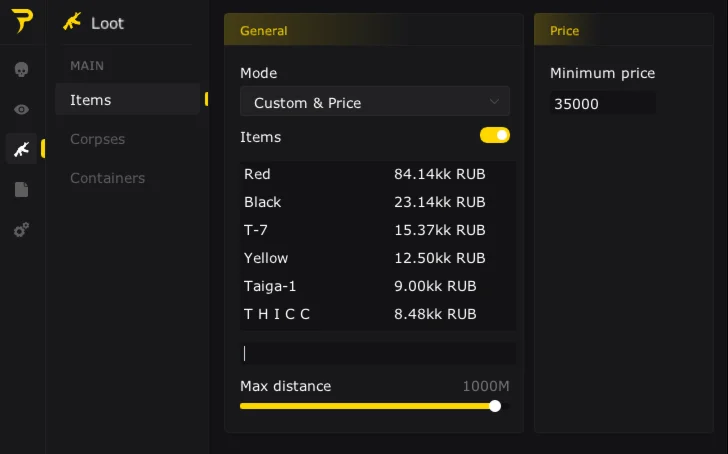Click the rifle icon beside Loot title
728x454 pixels.
pos(71,22)
